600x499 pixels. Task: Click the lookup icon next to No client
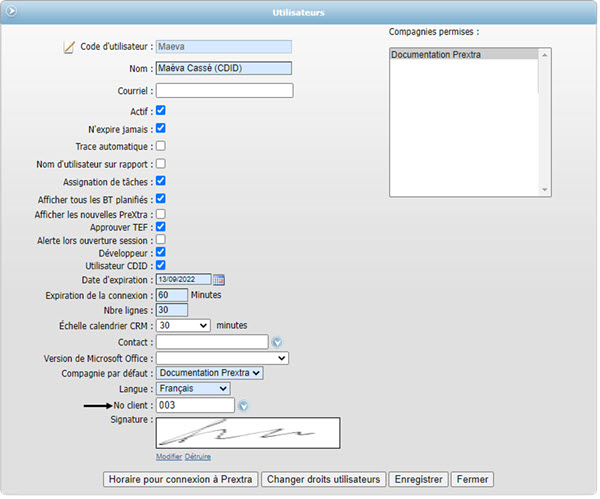click(x=243, y=405)
